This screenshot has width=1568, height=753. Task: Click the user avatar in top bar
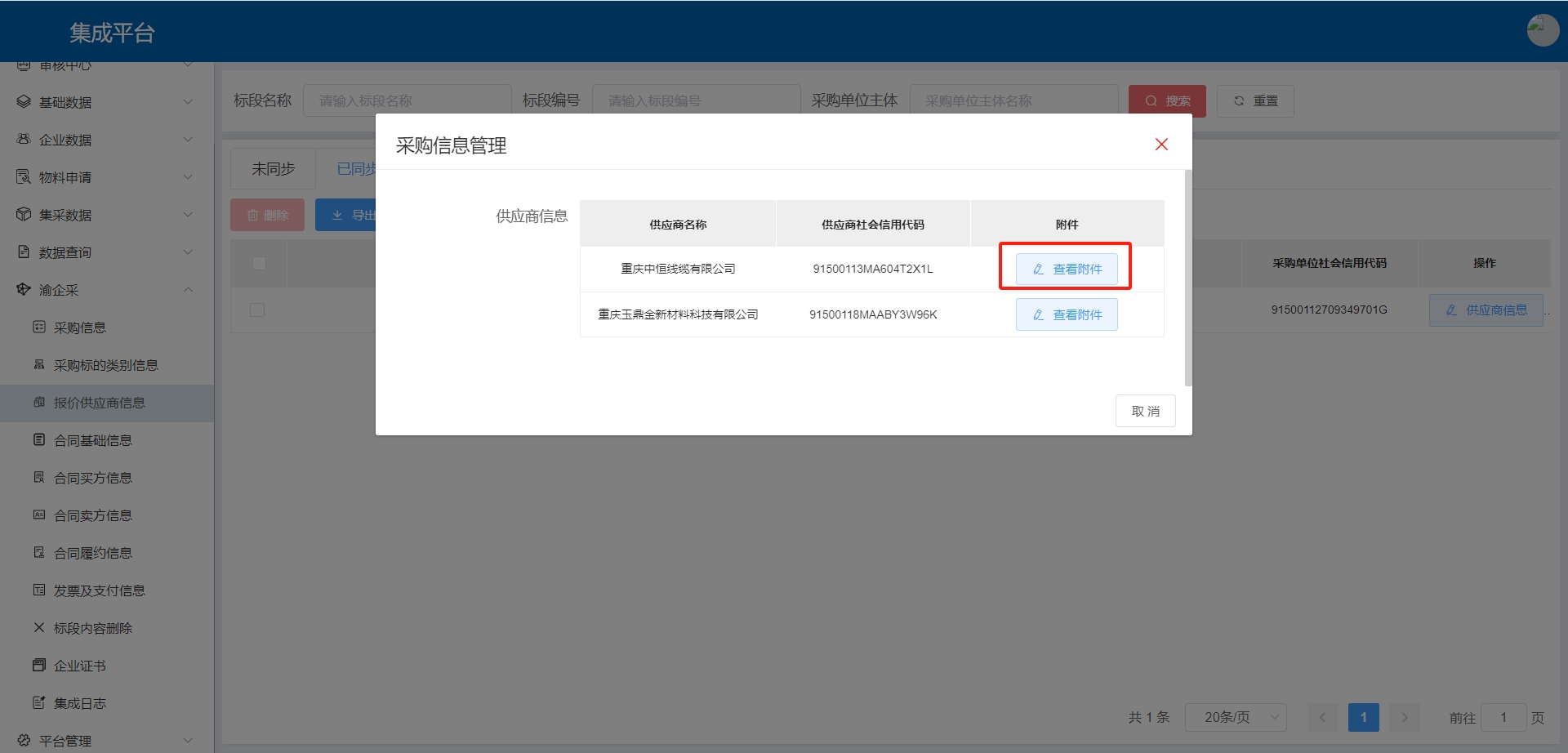click(1542, 30)
